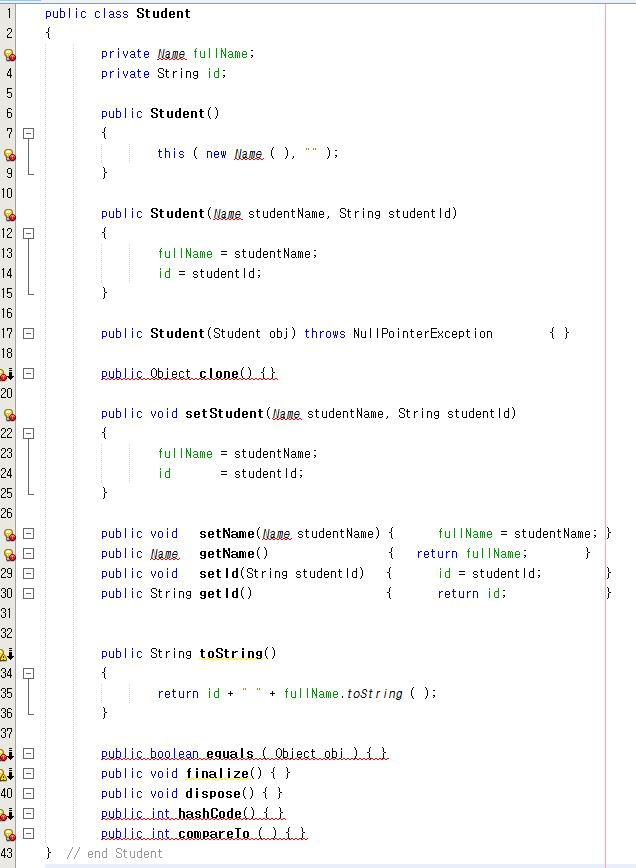Click warning/override gutter icon on finalize() line
636x868 pixels.
pos(7,774)
